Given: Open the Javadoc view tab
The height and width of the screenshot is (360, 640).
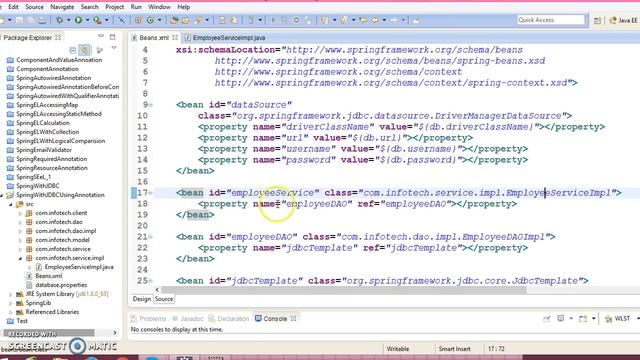Looking at the screenshot, I should pos(188,319).
